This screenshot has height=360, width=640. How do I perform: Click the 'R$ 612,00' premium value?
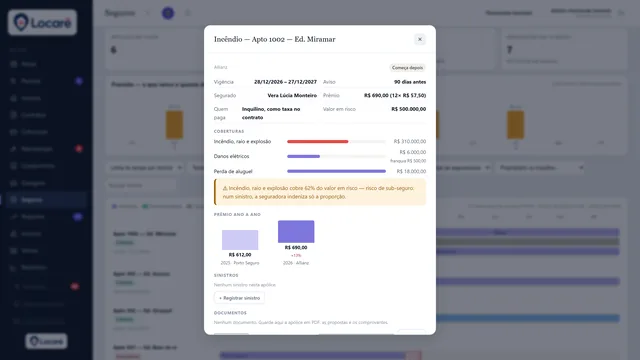coord(240,255)
